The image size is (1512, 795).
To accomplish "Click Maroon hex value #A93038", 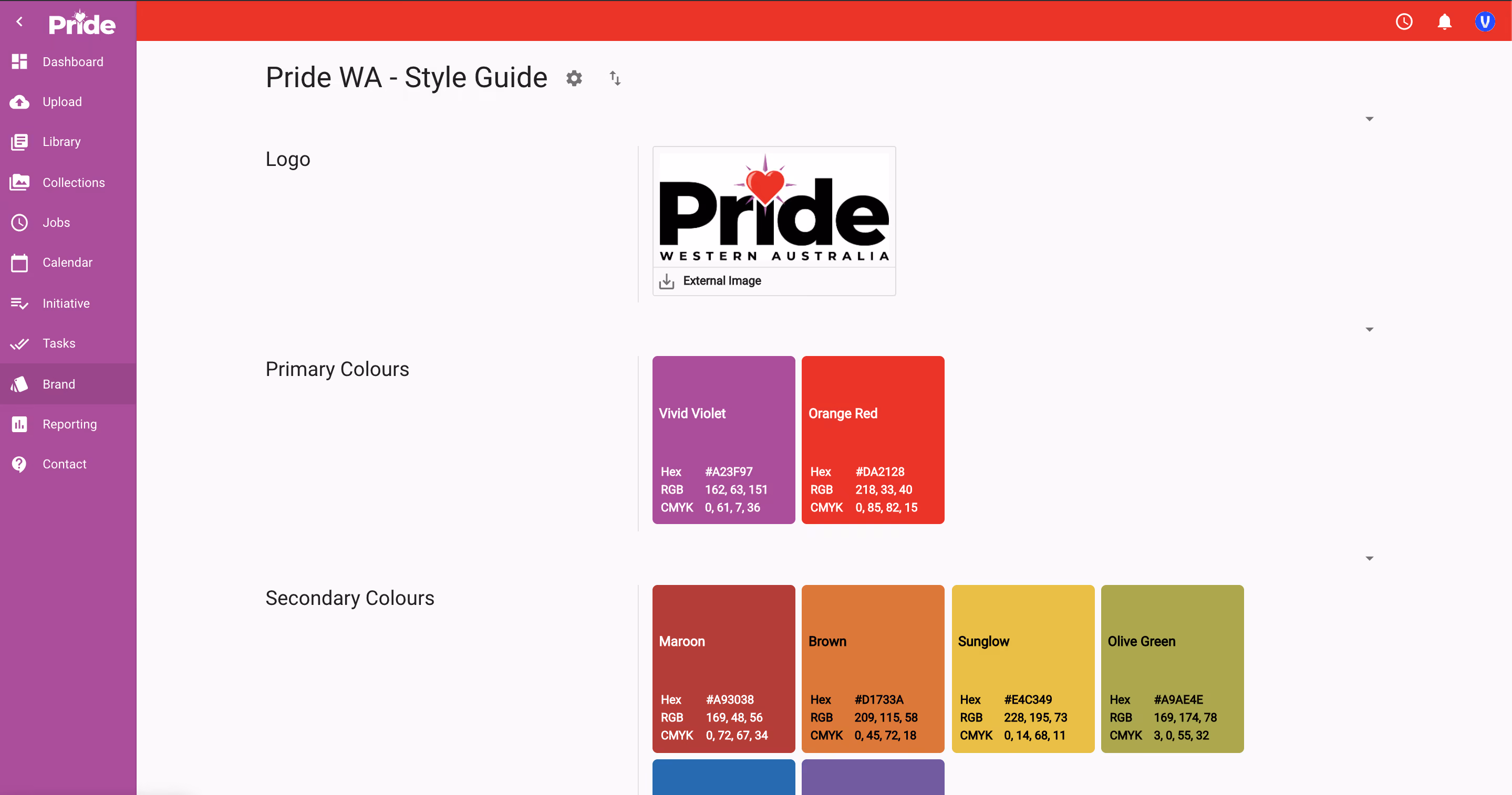I will [x=730, y=699].
